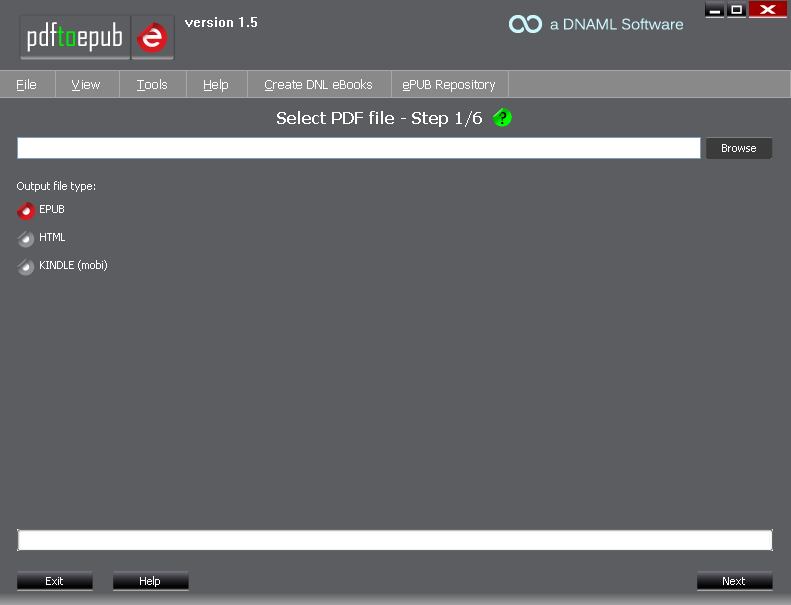Click the 'Output file type:' label
Viewport: 791px width, 605px height.
pyautogui.click(x=56, y=186)
